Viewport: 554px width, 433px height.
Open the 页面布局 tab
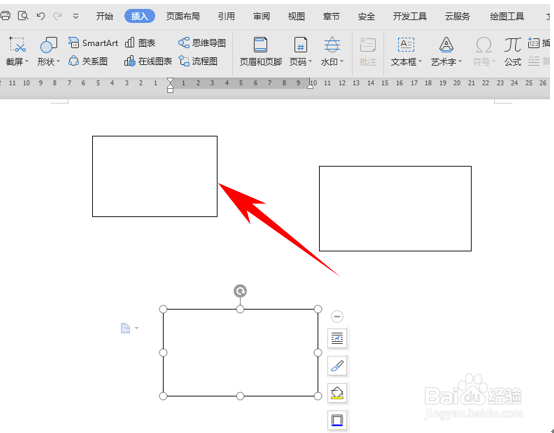[183, 16]
